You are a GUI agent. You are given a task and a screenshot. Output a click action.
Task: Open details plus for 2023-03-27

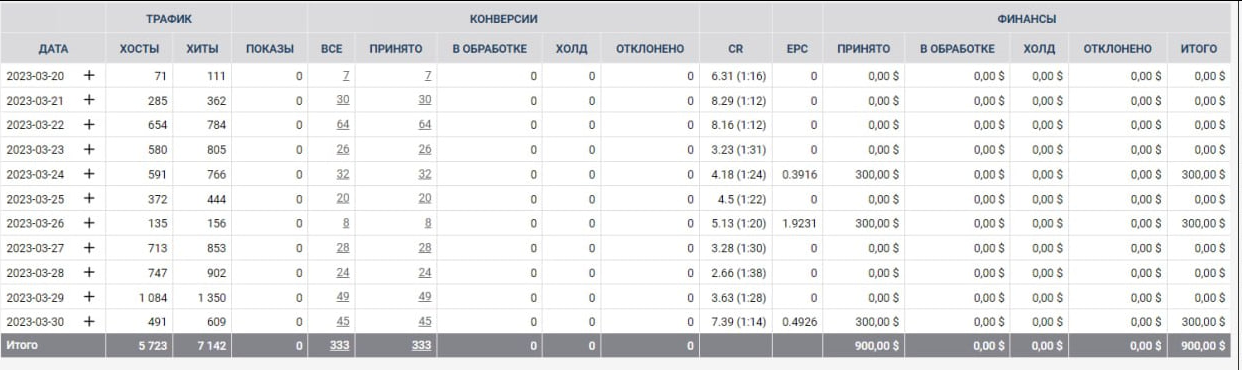tap(89, 248)
